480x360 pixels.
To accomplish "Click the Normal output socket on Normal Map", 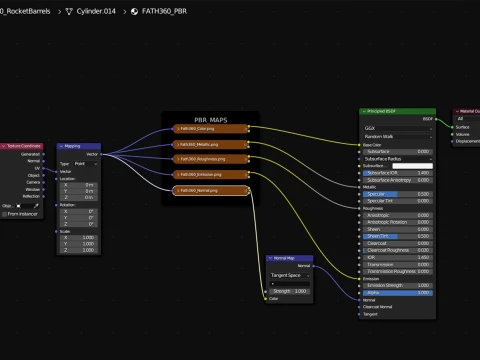I will pyautogui.click(x=313, y=266).
